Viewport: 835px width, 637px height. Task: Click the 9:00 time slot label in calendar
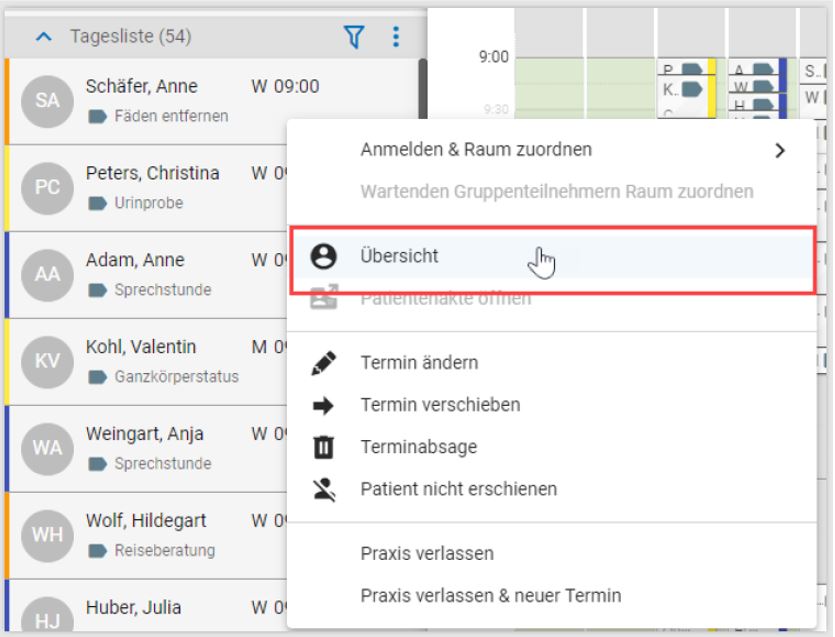coord(495,57)
